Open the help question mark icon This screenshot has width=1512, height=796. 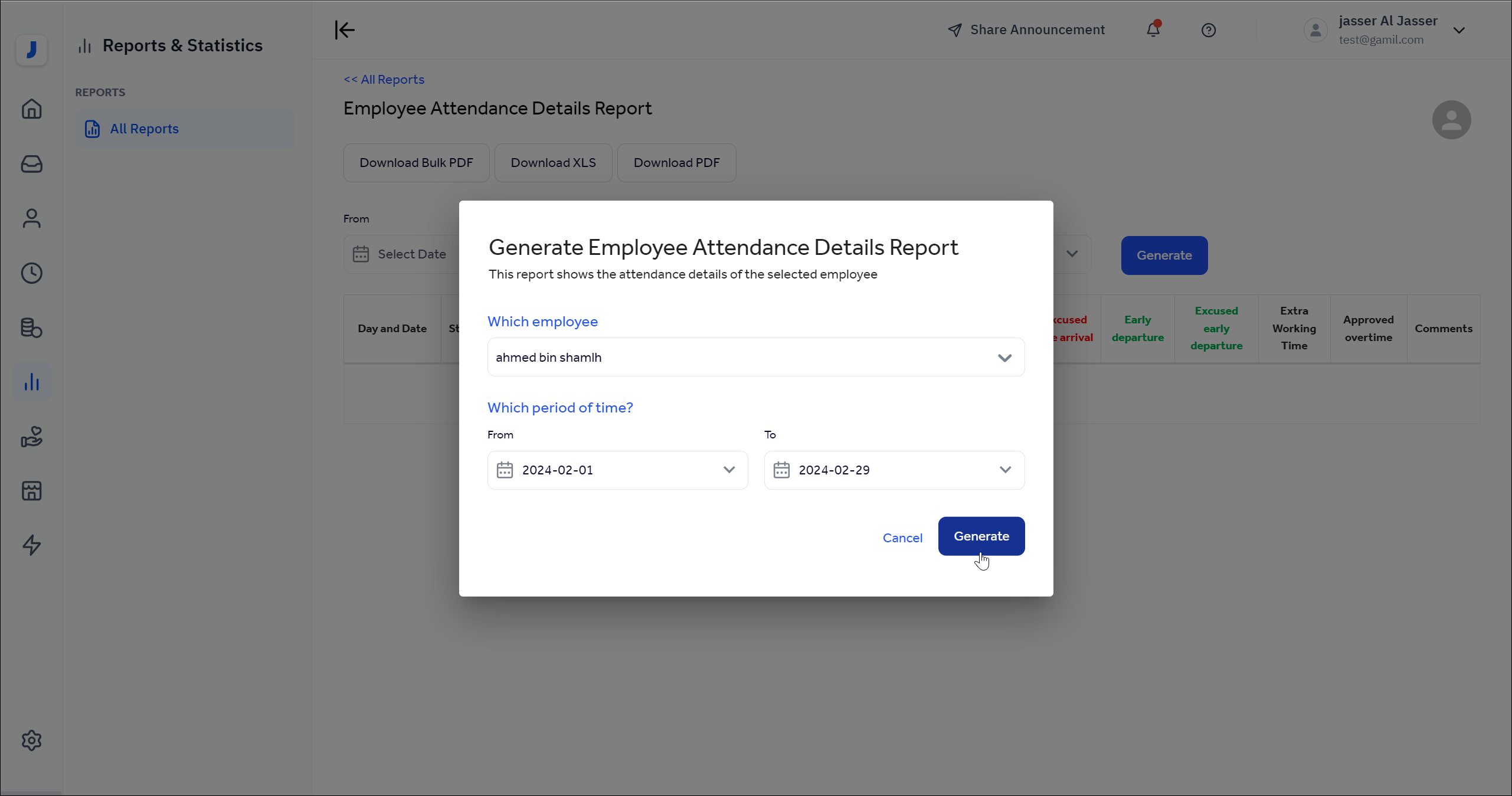coord(1208,30)
